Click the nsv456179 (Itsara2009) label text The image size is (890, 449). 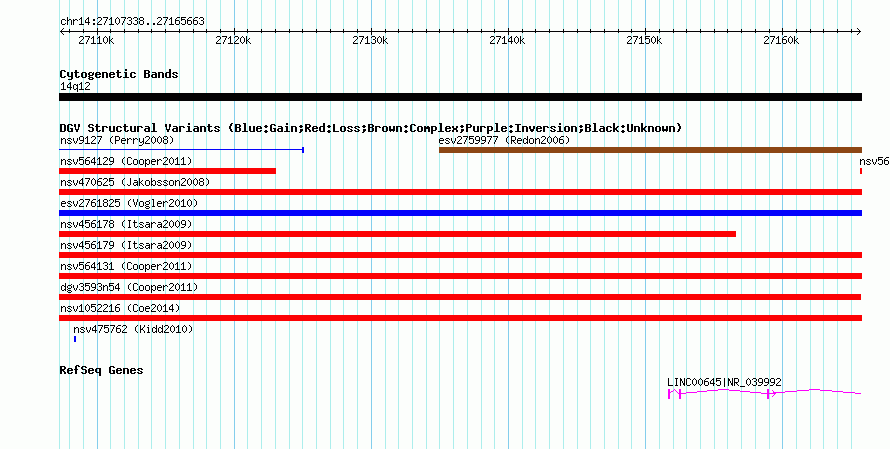coord(126,245)
